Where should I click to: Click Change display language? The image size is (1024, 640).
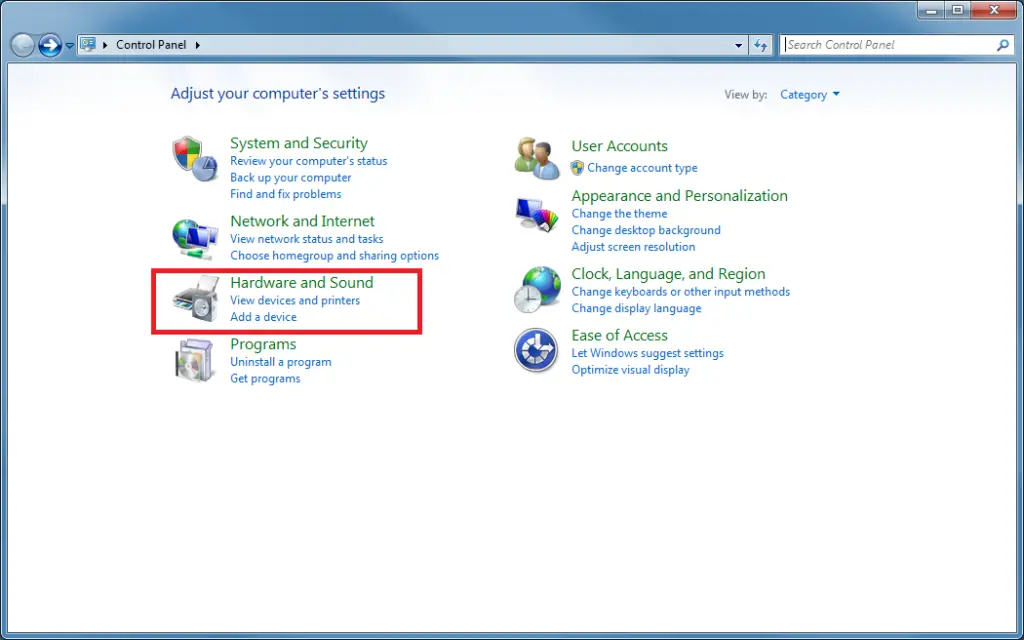[636, 308]
